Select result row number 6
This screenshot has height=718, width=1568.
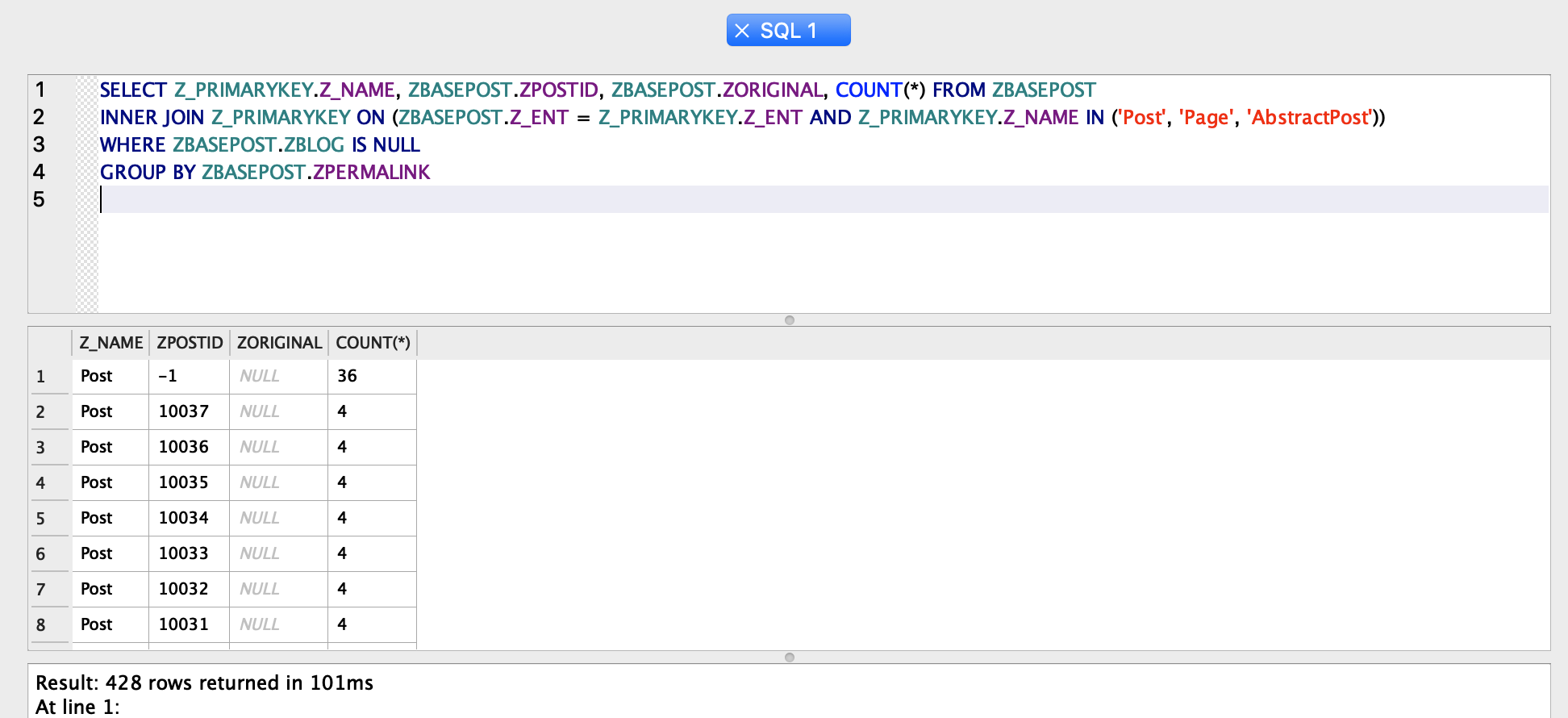pos(50,554)
